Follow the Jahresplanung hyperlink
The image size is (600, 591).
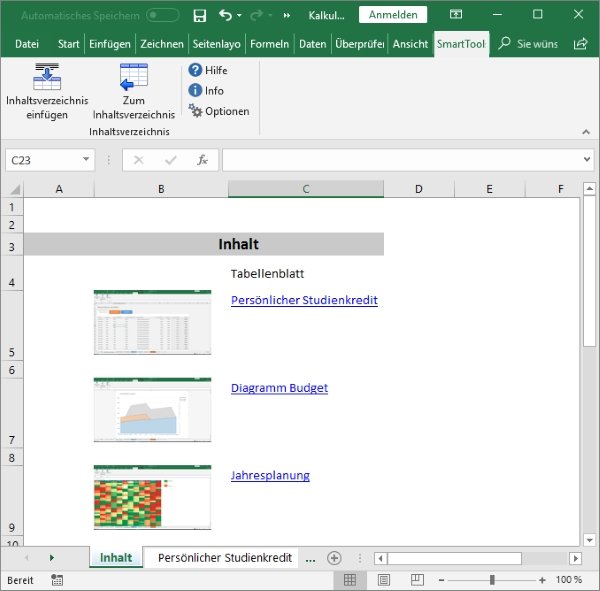pos(270,475)
